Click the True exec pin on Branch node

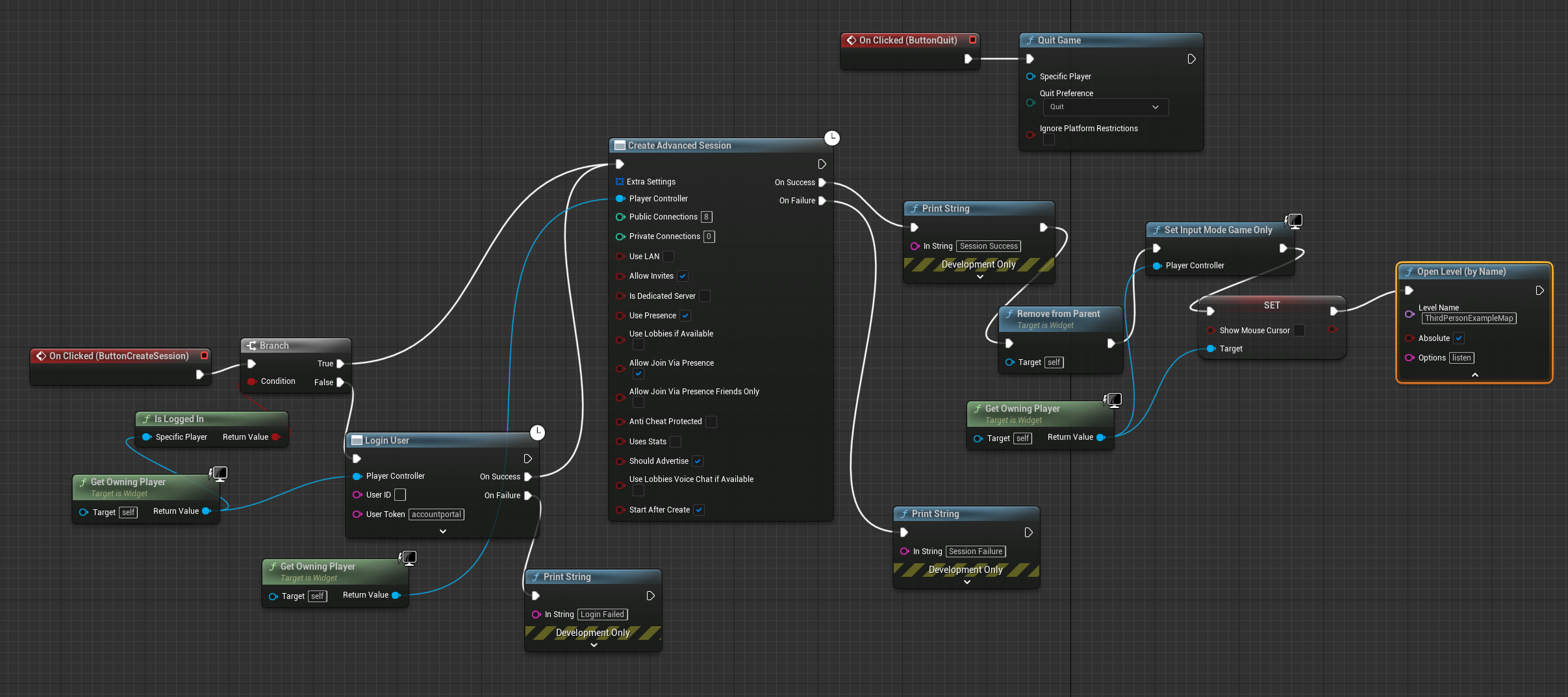(x=340, y=364)
